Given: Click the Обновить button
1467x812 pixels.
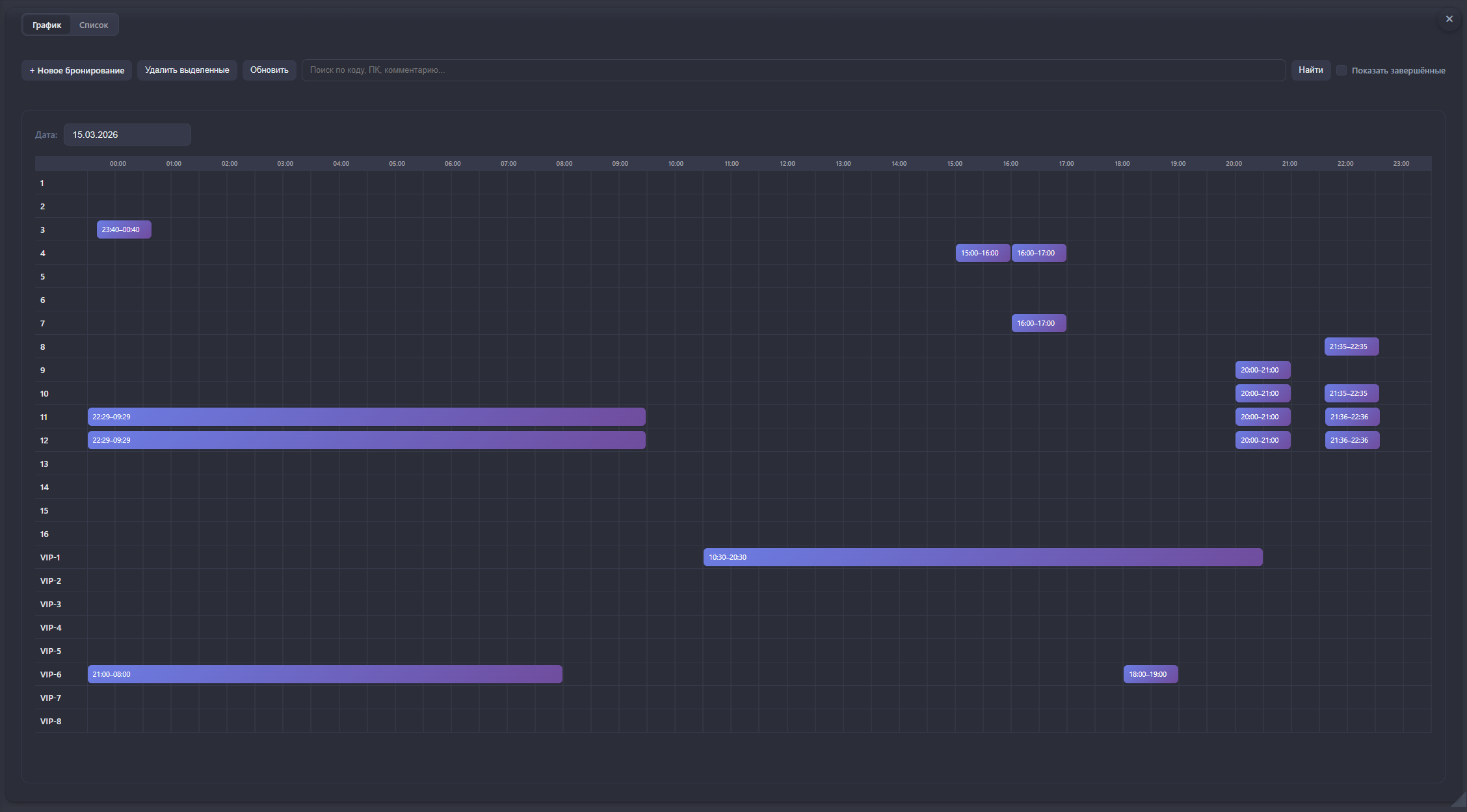Looking at the screenshot, I should tap(269, 70).
